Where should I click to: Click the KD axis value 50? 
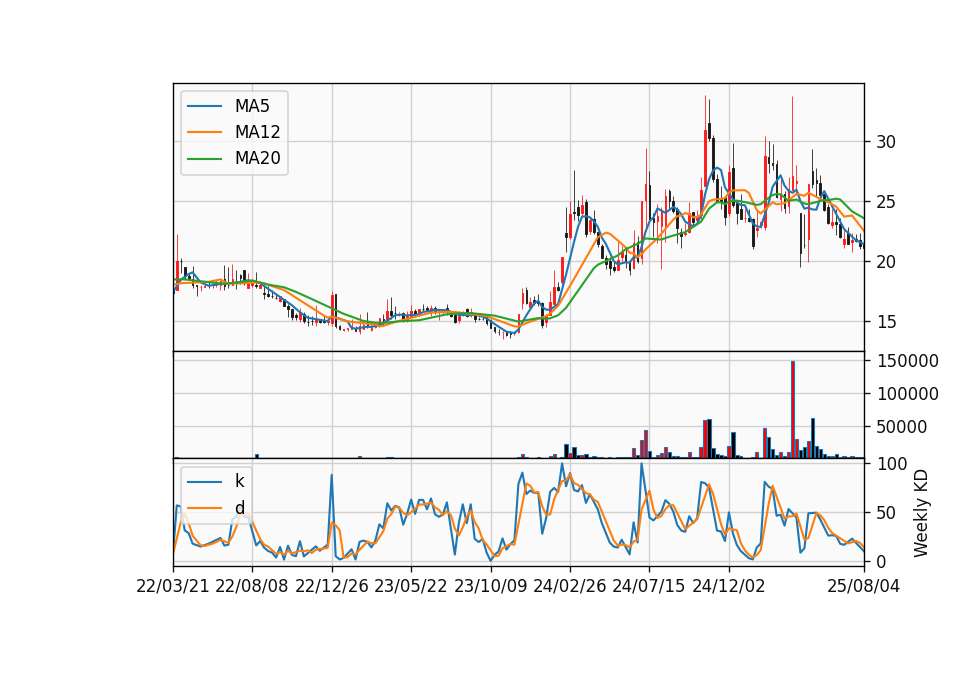click(886, 513)
